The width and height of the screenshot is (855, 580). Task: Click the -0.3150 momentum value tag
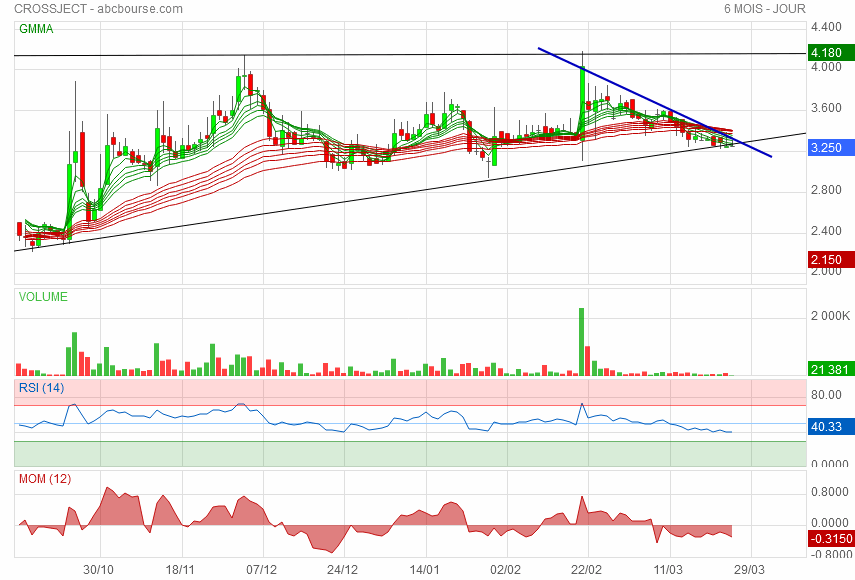pos(831,539)
